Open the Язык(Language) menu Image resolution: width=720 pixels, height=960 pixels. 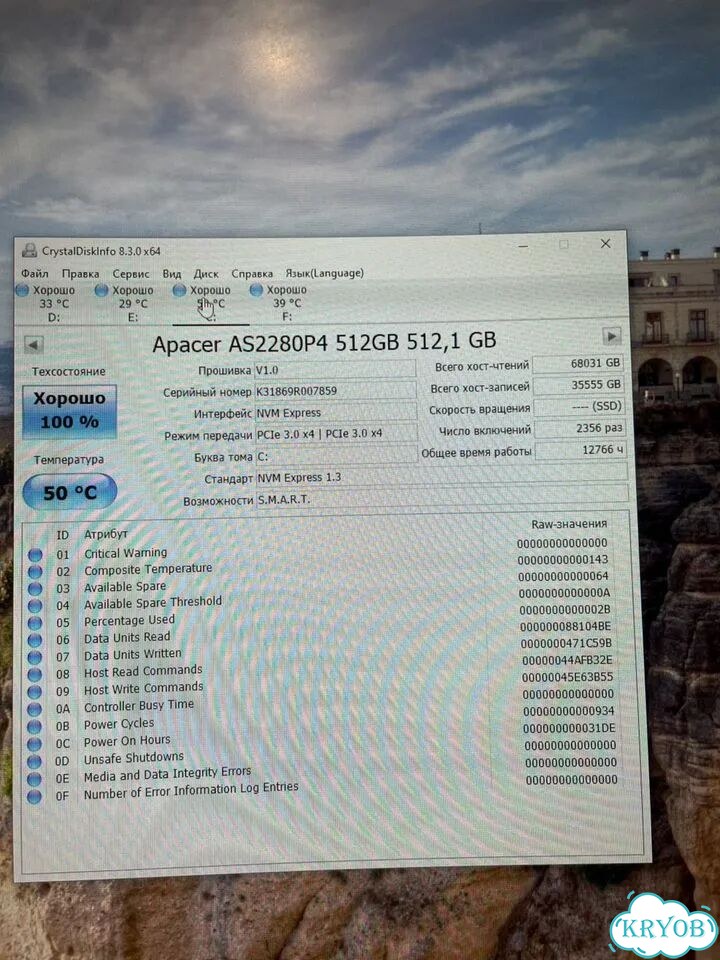pos(324,273)
